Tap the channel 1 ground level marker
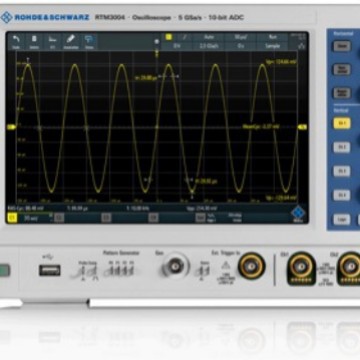The height and width of the screenshot is (360, 360). point(11,127)
